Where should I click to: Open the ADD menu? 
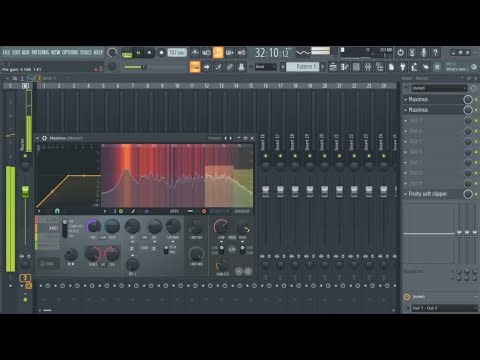pyautogui.click(x=26, y=52)
